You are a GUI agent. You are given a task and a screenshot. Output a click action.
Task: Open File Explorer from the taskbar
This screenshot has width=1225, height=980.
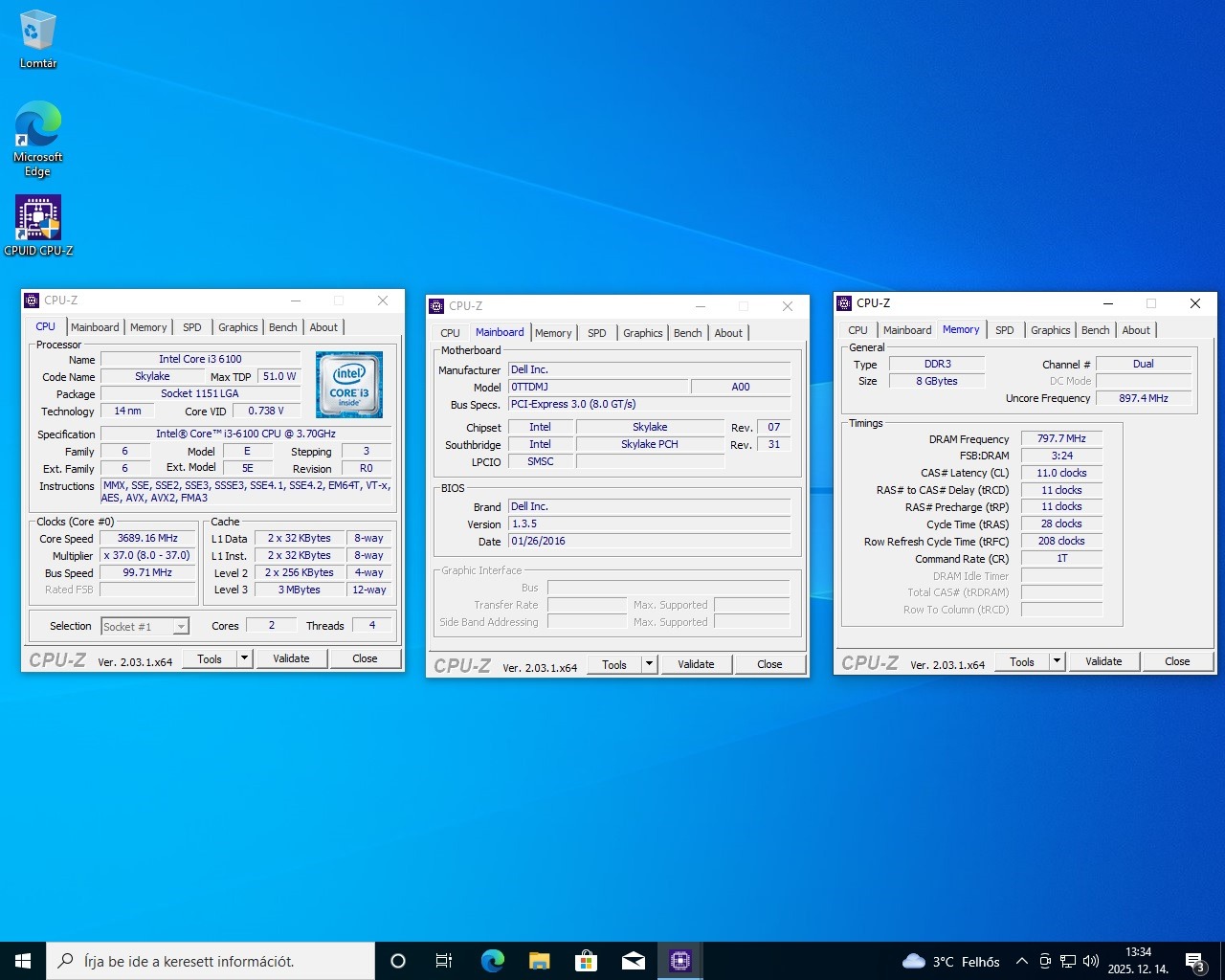point(539,961)
